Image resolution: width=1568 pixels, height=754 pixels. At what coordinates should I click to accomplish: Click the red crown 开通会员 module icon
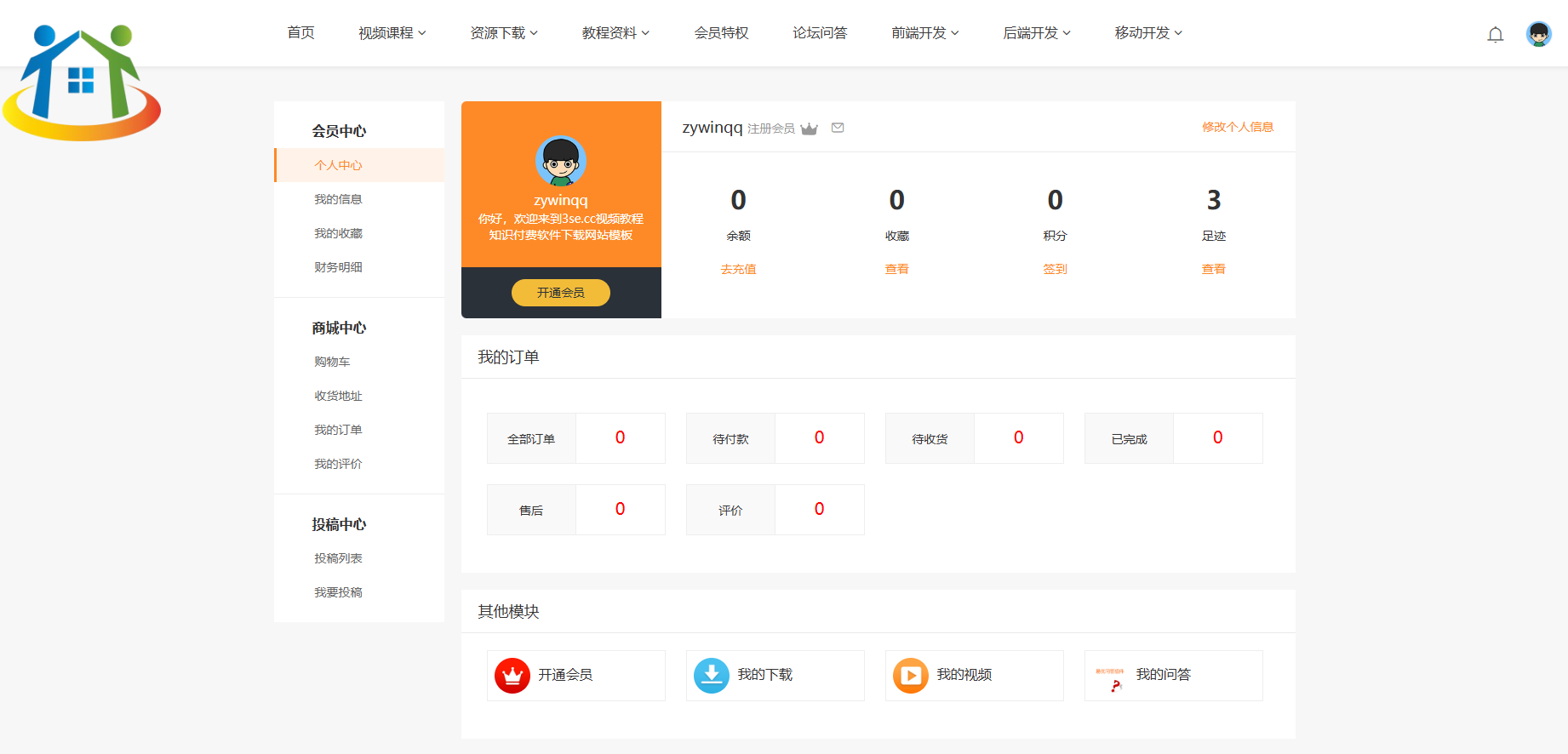[x=512, y=676]
